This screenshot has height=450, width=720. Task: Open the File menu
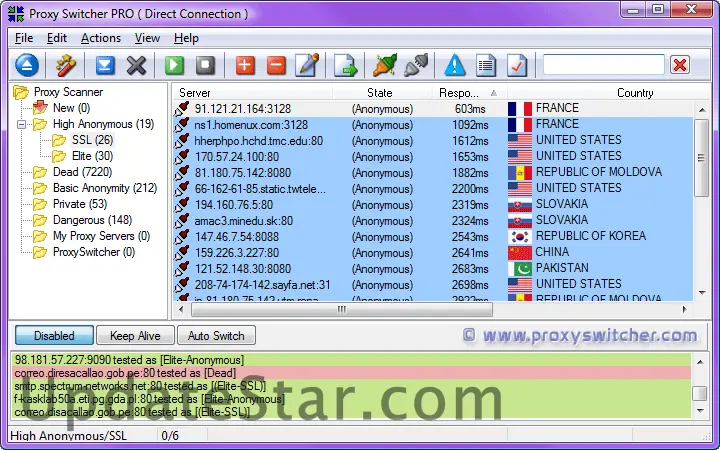coord(24,38)
